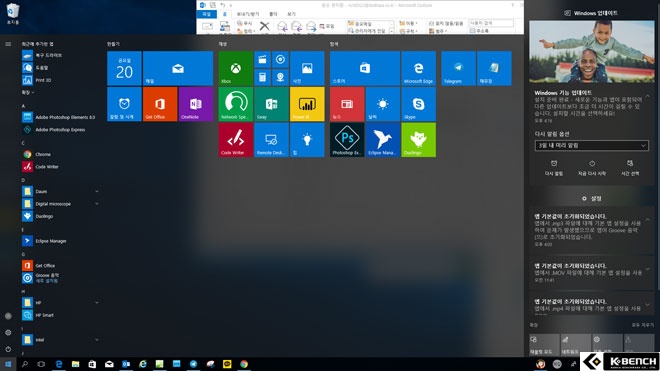
Task: Launch Photoshop Express tile
Action: 347,140
